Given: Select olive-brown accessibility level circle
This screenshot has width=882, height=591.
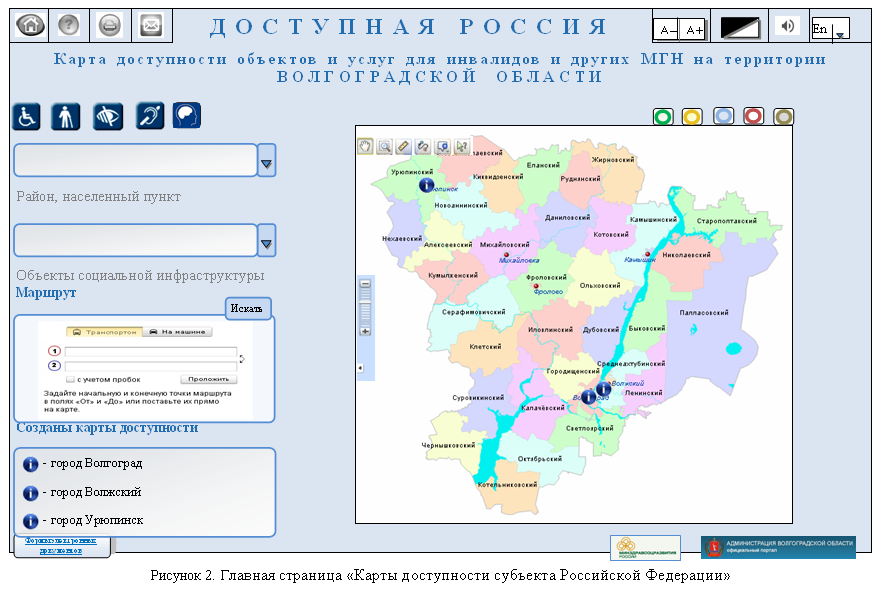Looking at the screenshot, I should click(x=784, y=117).
